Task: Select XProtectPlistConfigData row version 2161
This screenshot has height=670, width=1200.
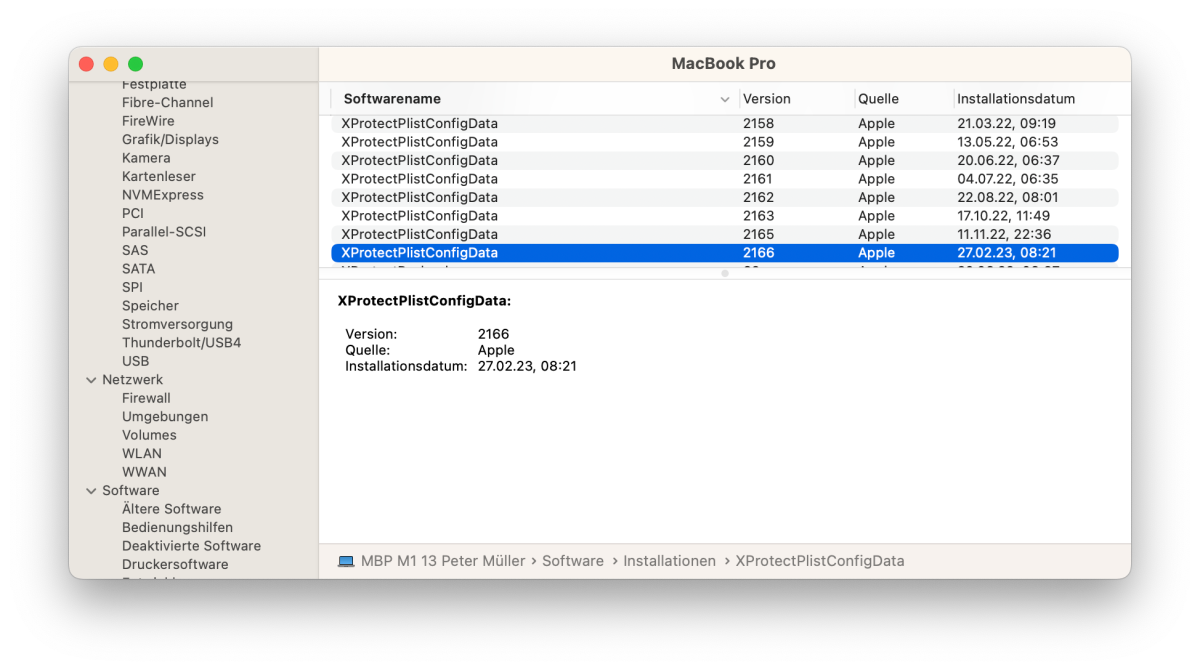Action: (x=725, y=179)
